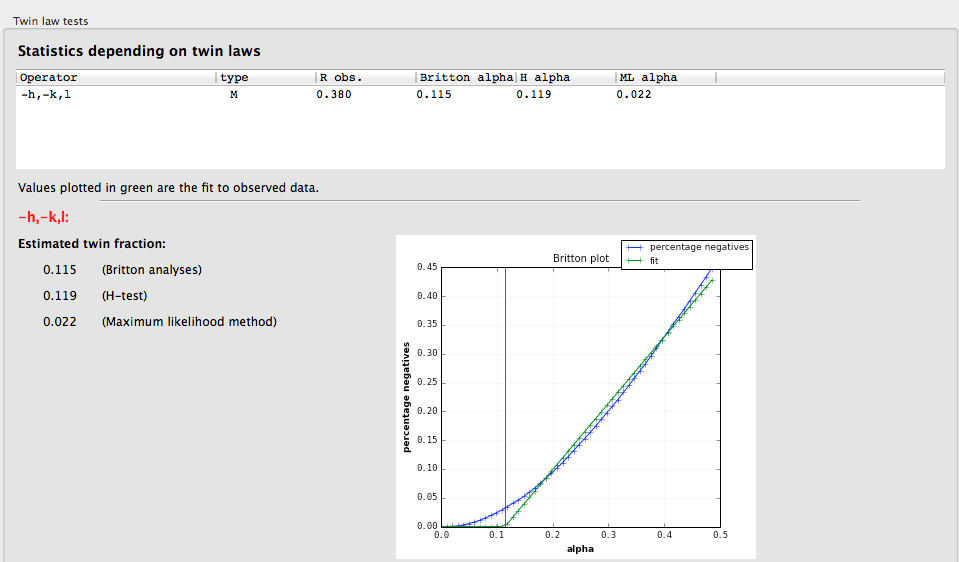
Task: Click the green fit legend entry
Action: [654, 261]
